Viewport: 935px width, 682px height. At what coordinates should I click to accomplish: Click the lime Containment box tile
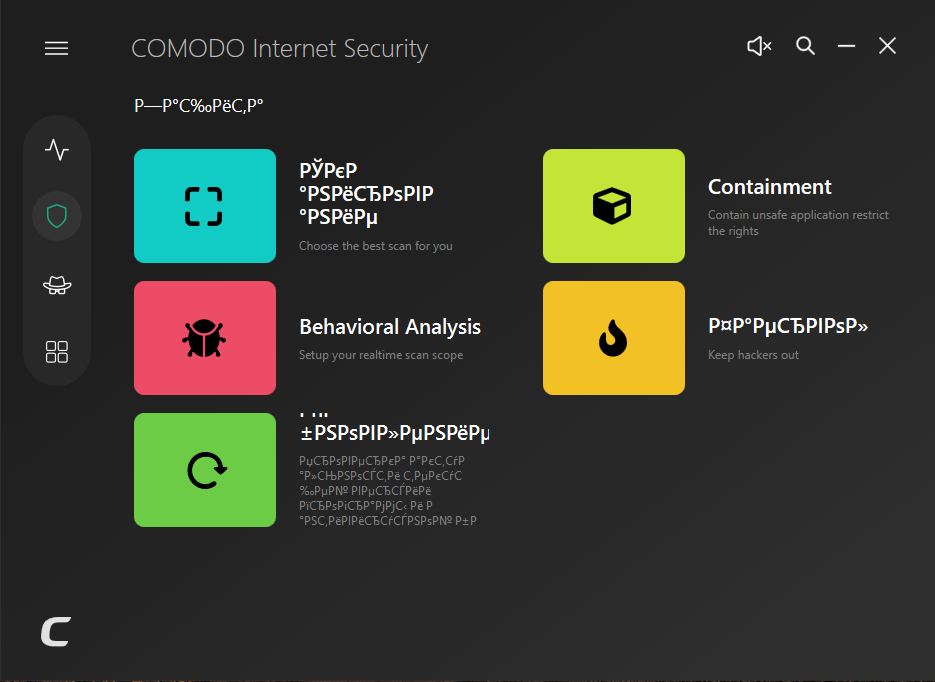pyautogui.click(x=613, y=206)
